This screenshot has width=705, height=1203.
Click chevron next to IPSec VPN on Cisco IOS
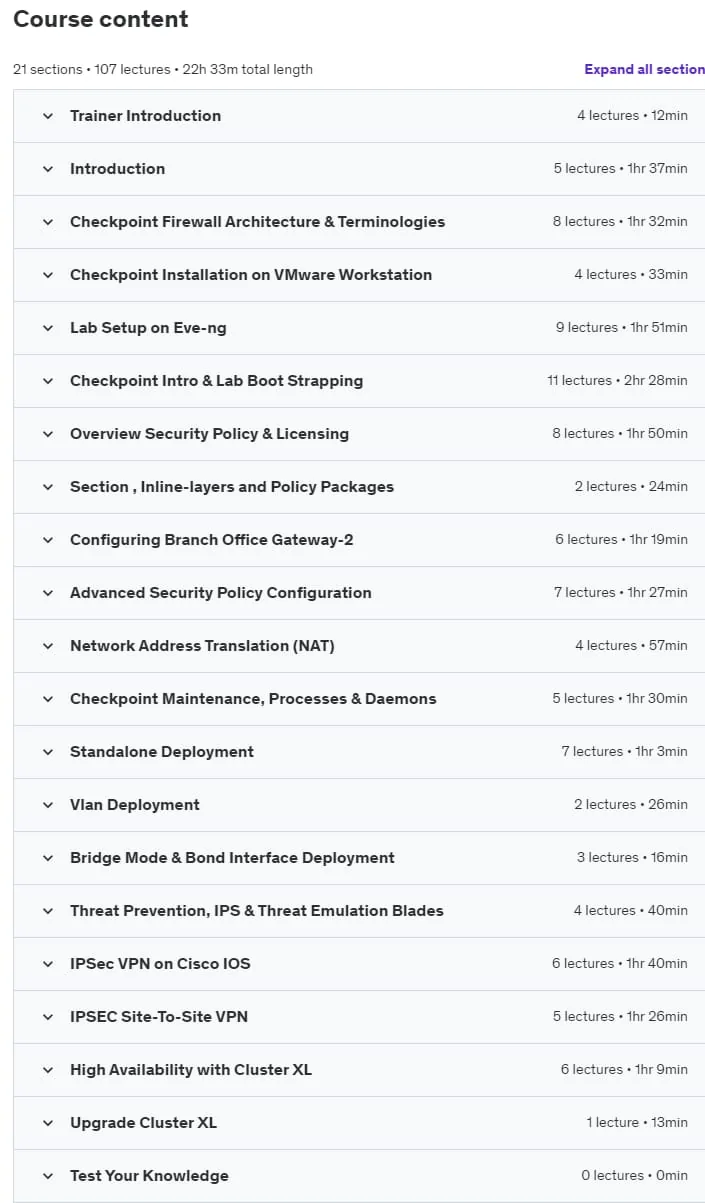point(47,964)
